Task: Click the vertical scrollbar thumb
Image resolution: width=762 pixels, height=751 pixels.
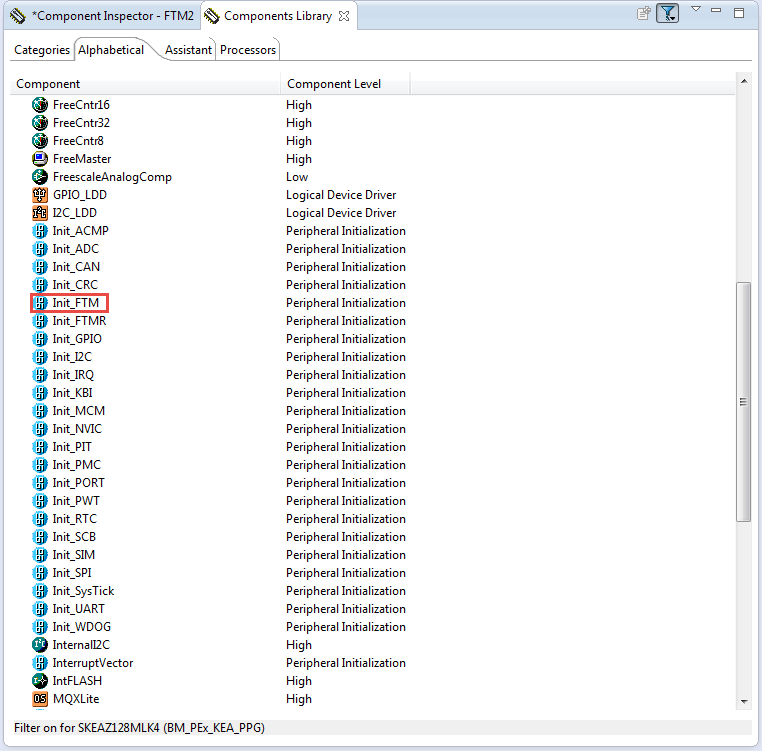Action: coord(744,402)
